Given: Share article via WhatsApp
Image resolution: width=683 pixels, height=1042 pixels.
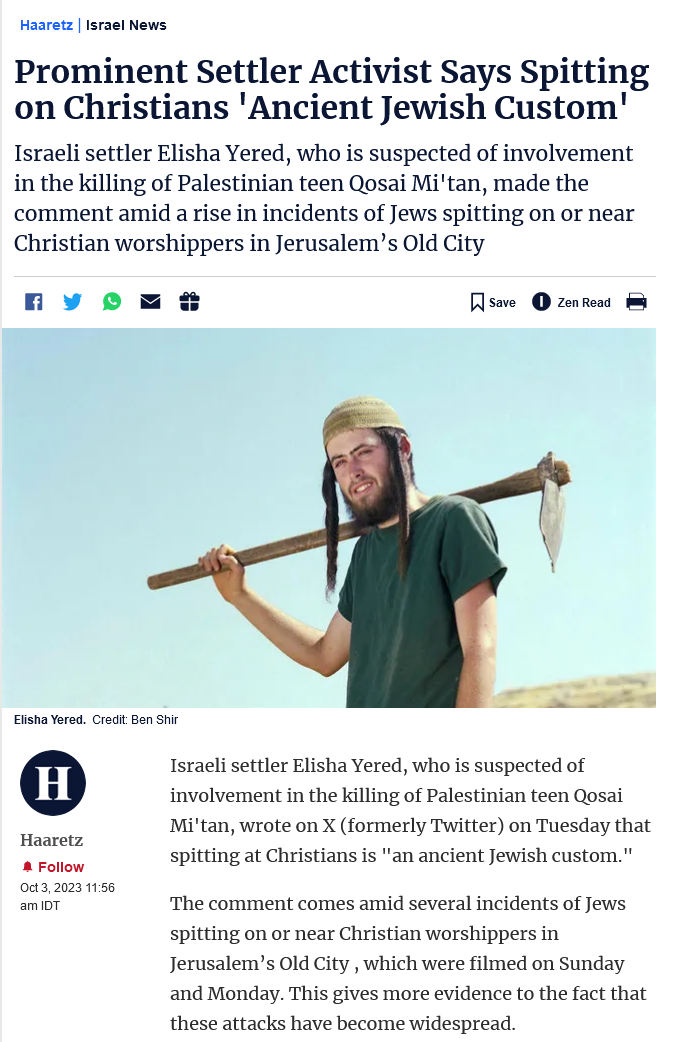Looking at the screenshot, I should [x=112, y=302].
